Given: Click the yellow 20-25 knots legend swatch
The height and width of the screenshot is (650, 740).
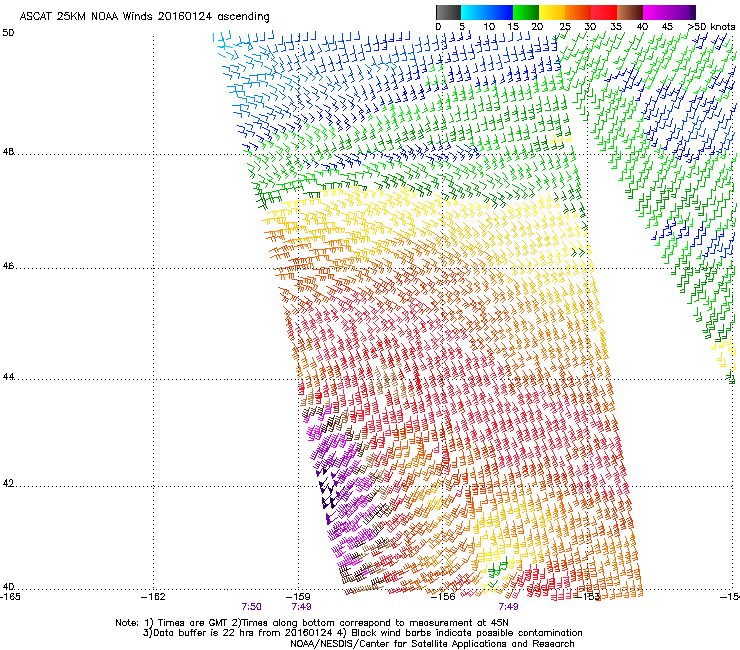Looking at the screenshot, I should coord(552,12).
